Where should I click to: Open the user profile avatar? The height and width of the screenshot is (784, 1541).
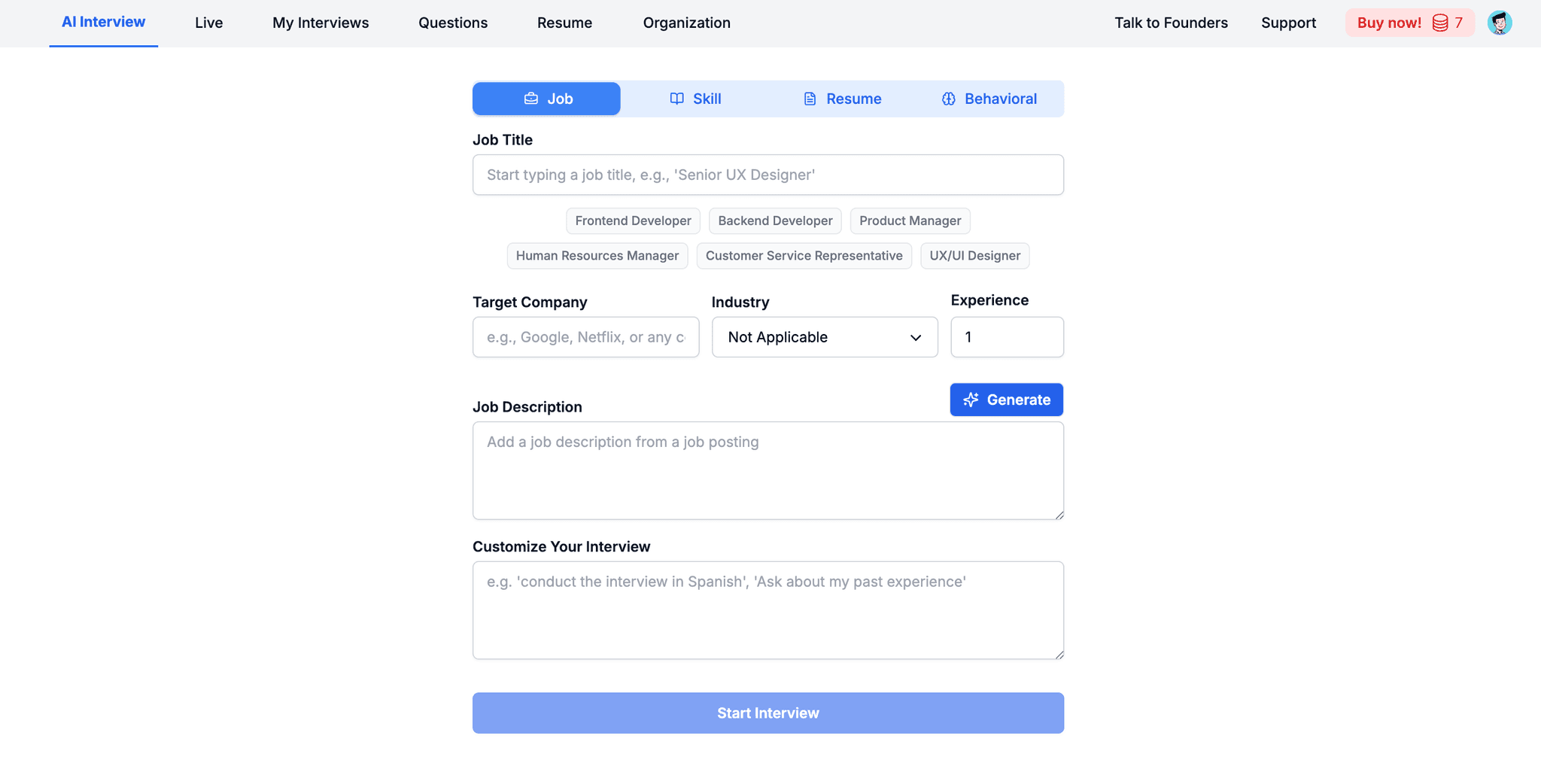coord(1500,23)
